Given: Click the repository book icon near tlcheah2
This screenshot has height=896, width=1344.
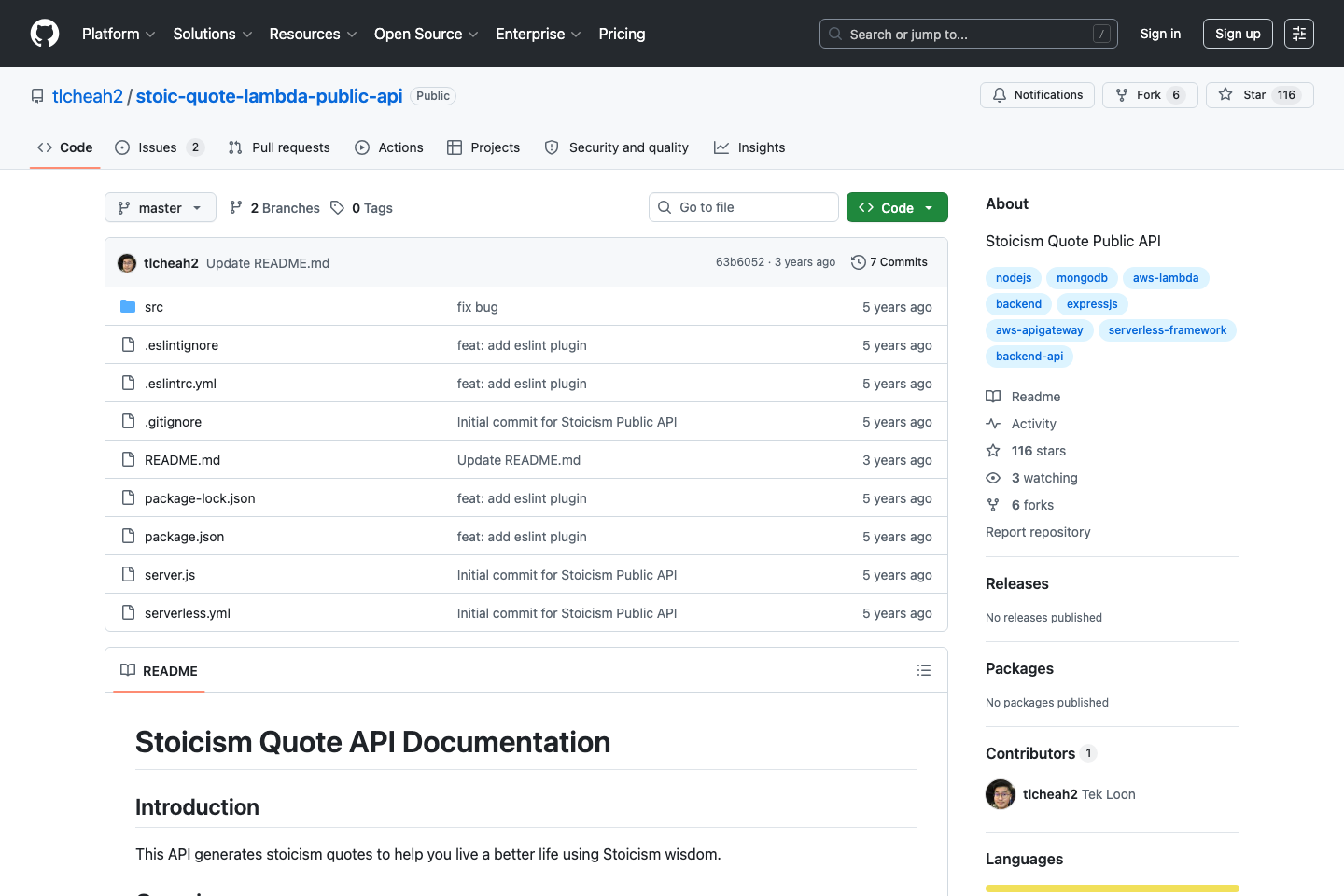Looking at the screenshot, I should [36, 95].
